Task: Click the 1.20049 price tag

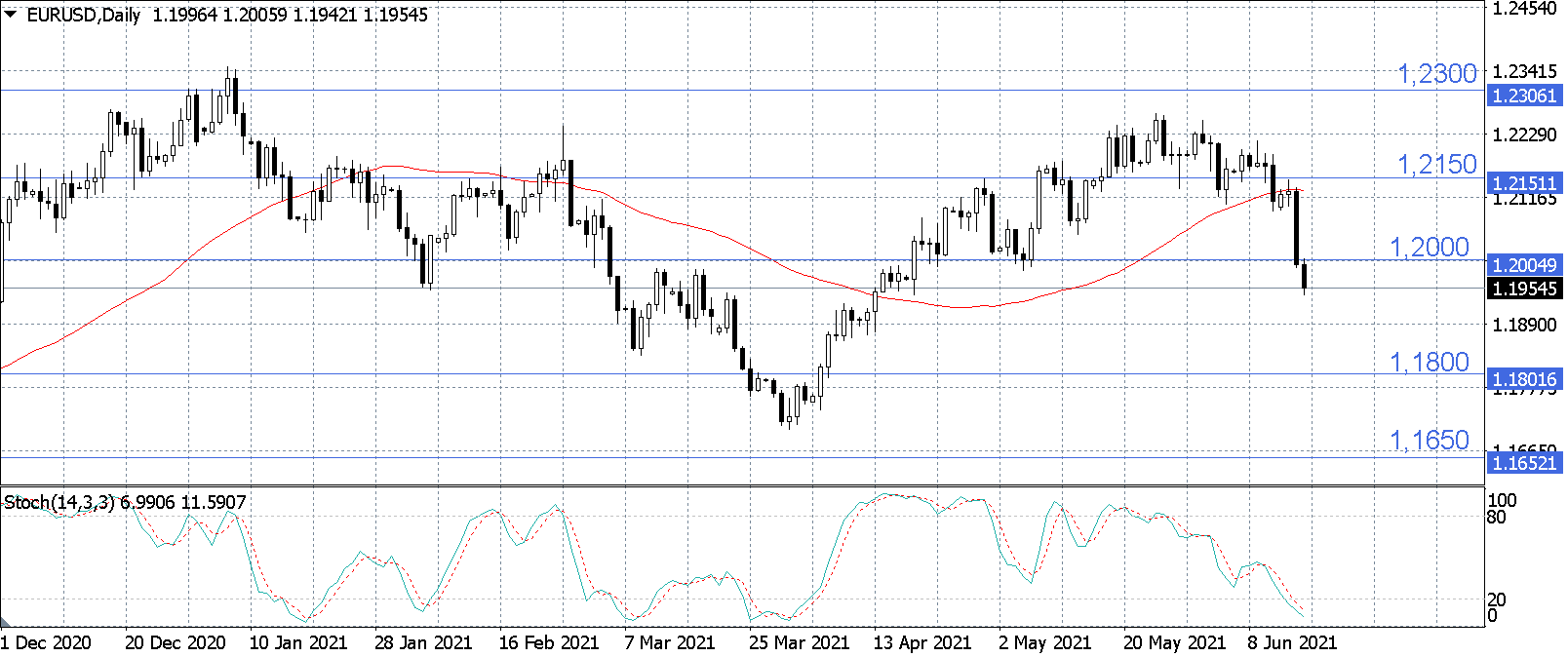Action: [1525, 265]
